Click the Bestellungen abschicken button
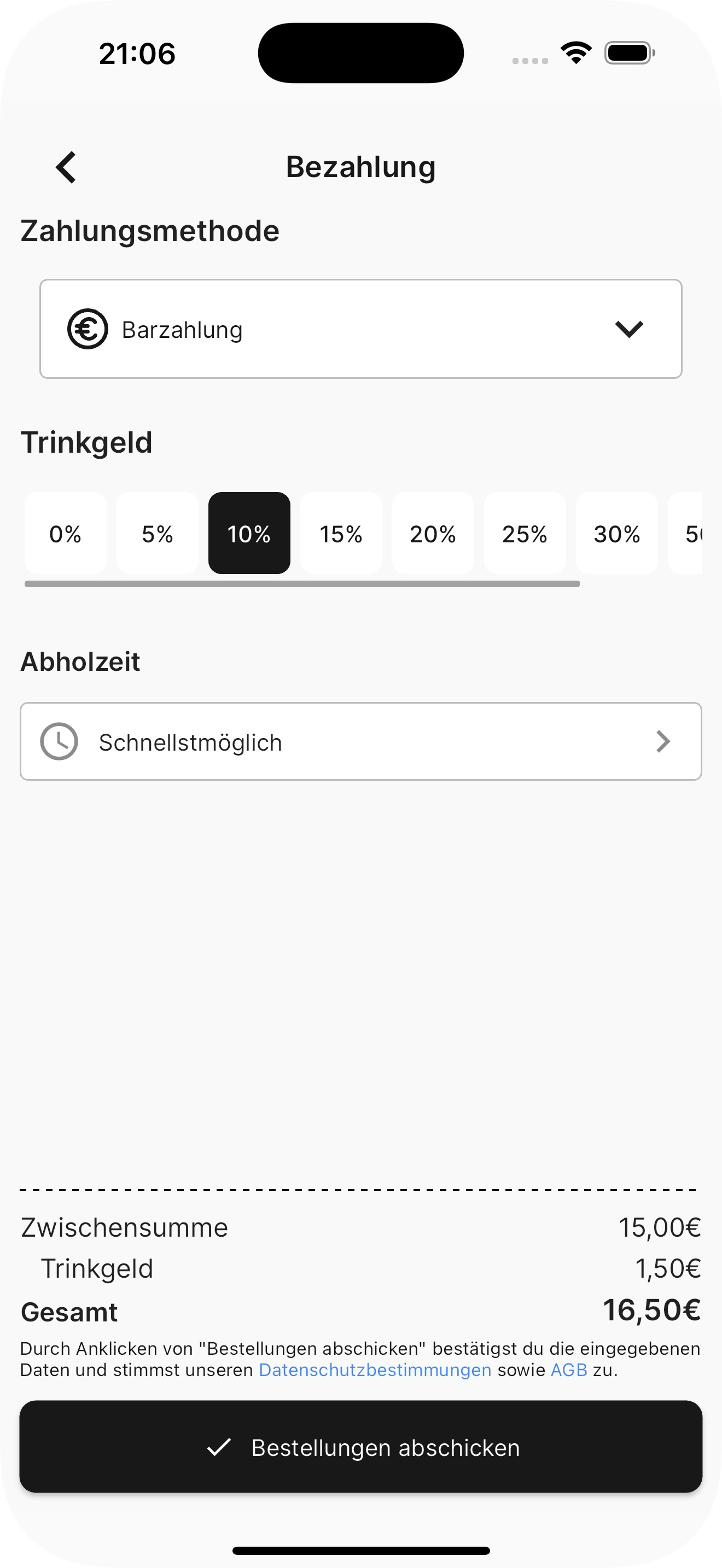This screenshot has height=1568, width=722. (x=361, y=1447)
